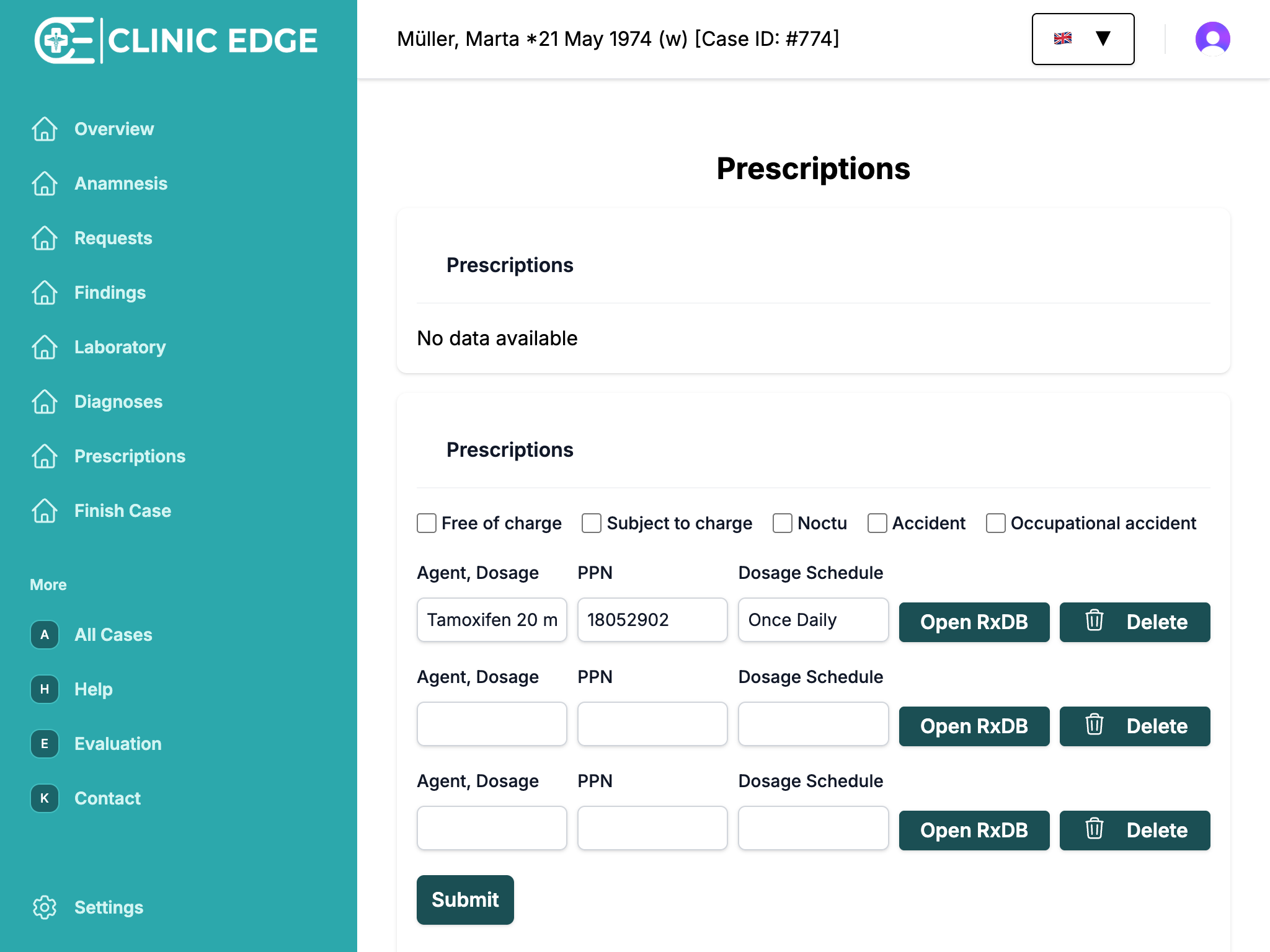Click the trash icon on the first Delete button
Screen dimensions: 1270x952
click(1094, 622)
